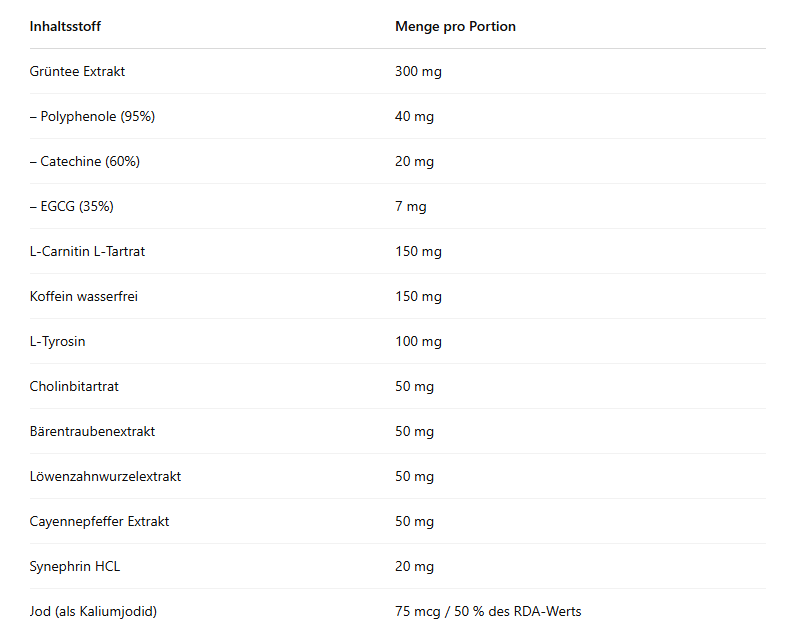The width and height of the screenshot is (794, 639).
Task: Click the 100 mg amount value
Action: point(418,341)
